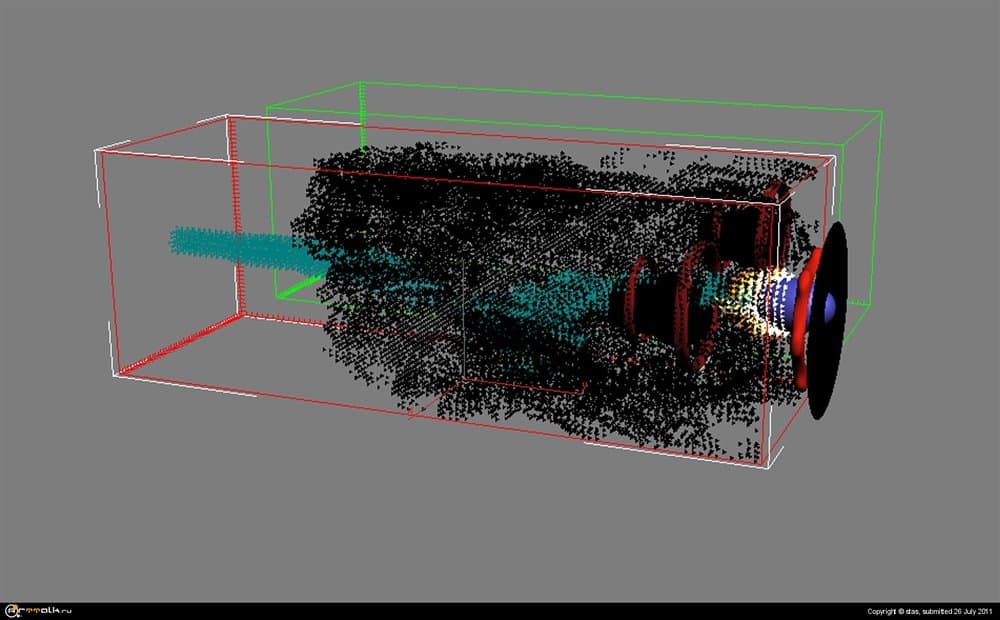
Task: Click the copyright text in the footer bar
Action: 929,610
